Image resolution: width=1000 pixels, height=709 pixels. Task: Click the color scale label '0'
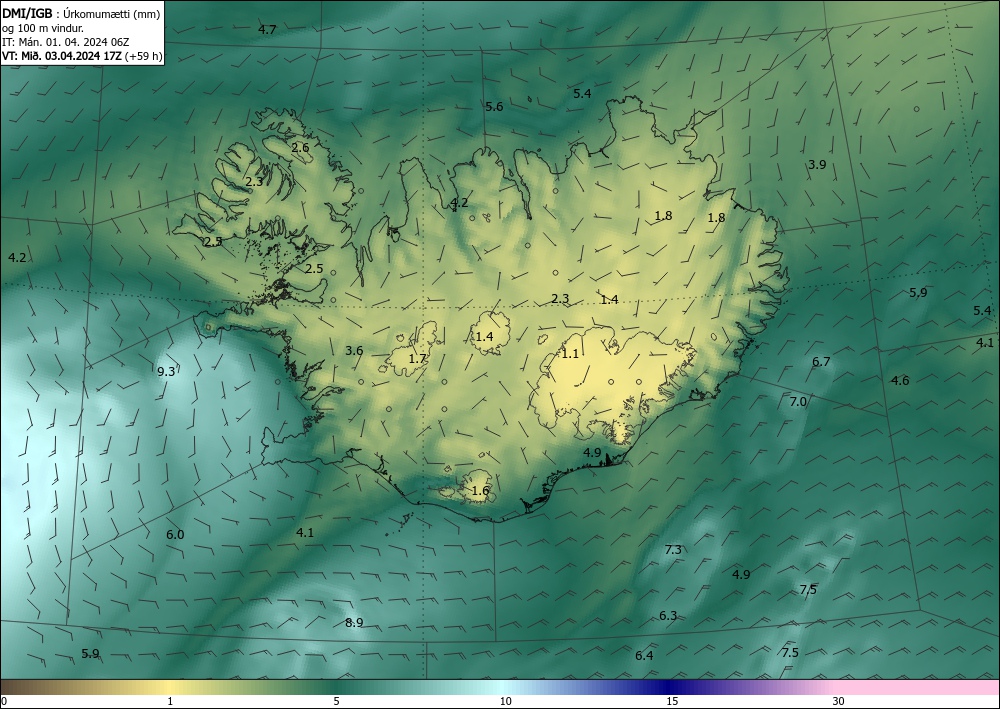pyautogui.click(x=4, y=701)
